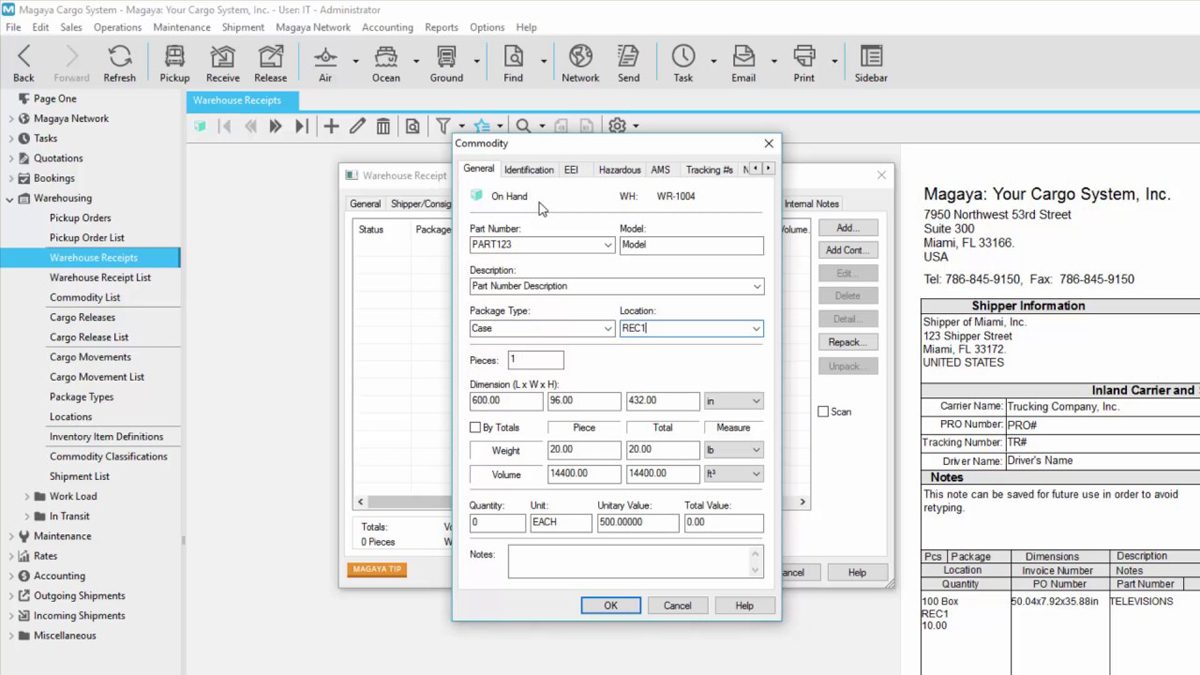Open the Receive tool
This screenshot has height=675, width=1200.
pyautogui.click(x=222, y=62)
